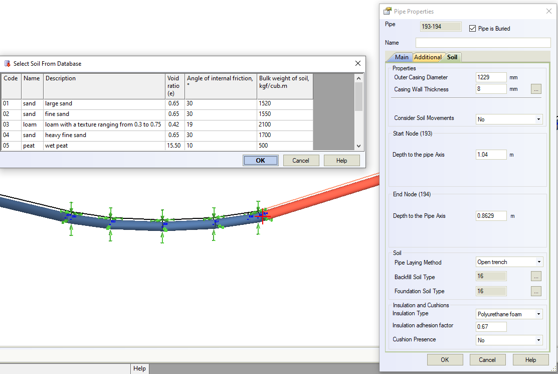Confirm soil selection with OK button
Image resolution: width=558 pixels, height=374 pixels.
(x=260, y=160)
